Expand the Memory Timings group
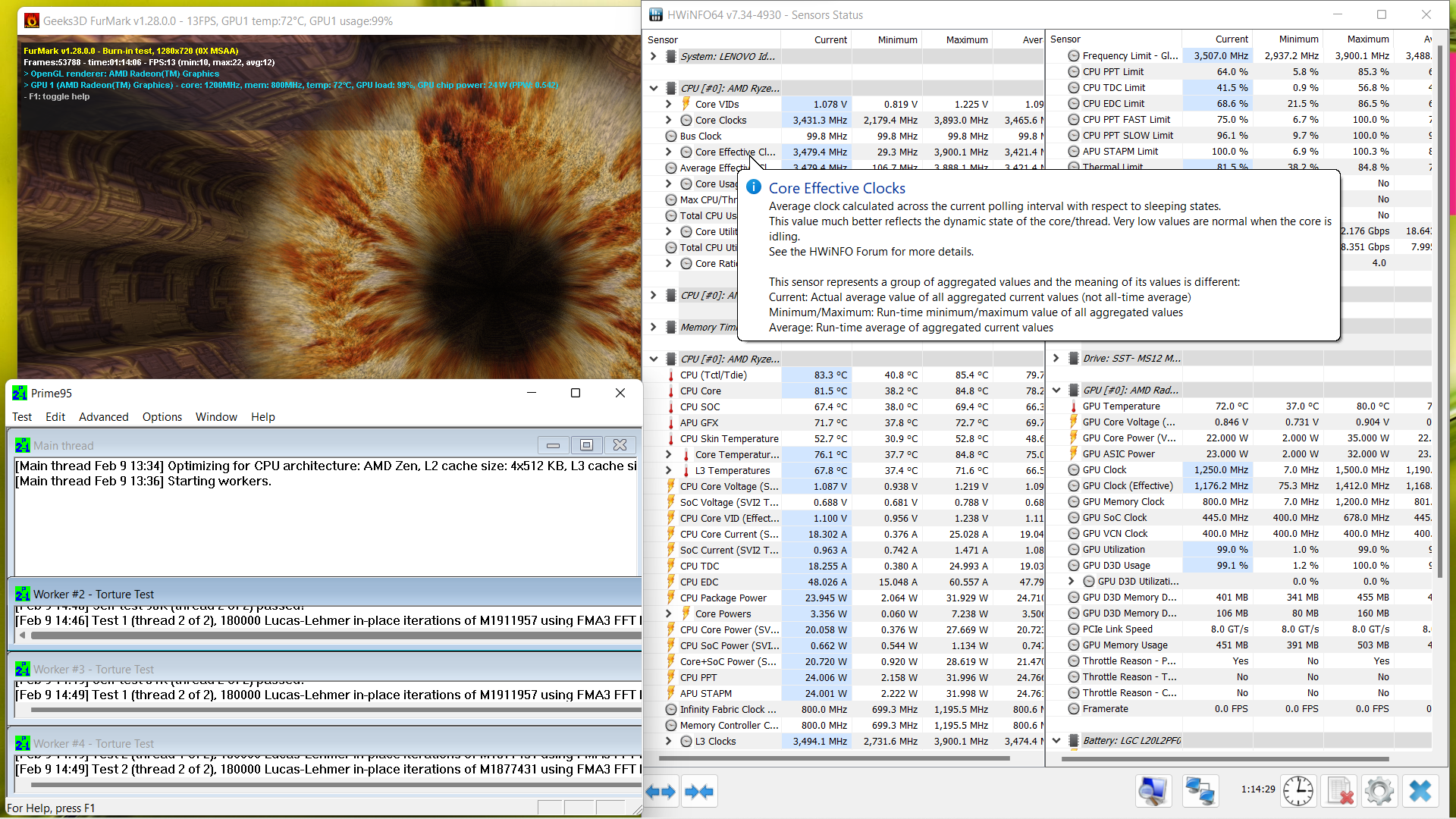1456x819 pixels. point(654,327)
